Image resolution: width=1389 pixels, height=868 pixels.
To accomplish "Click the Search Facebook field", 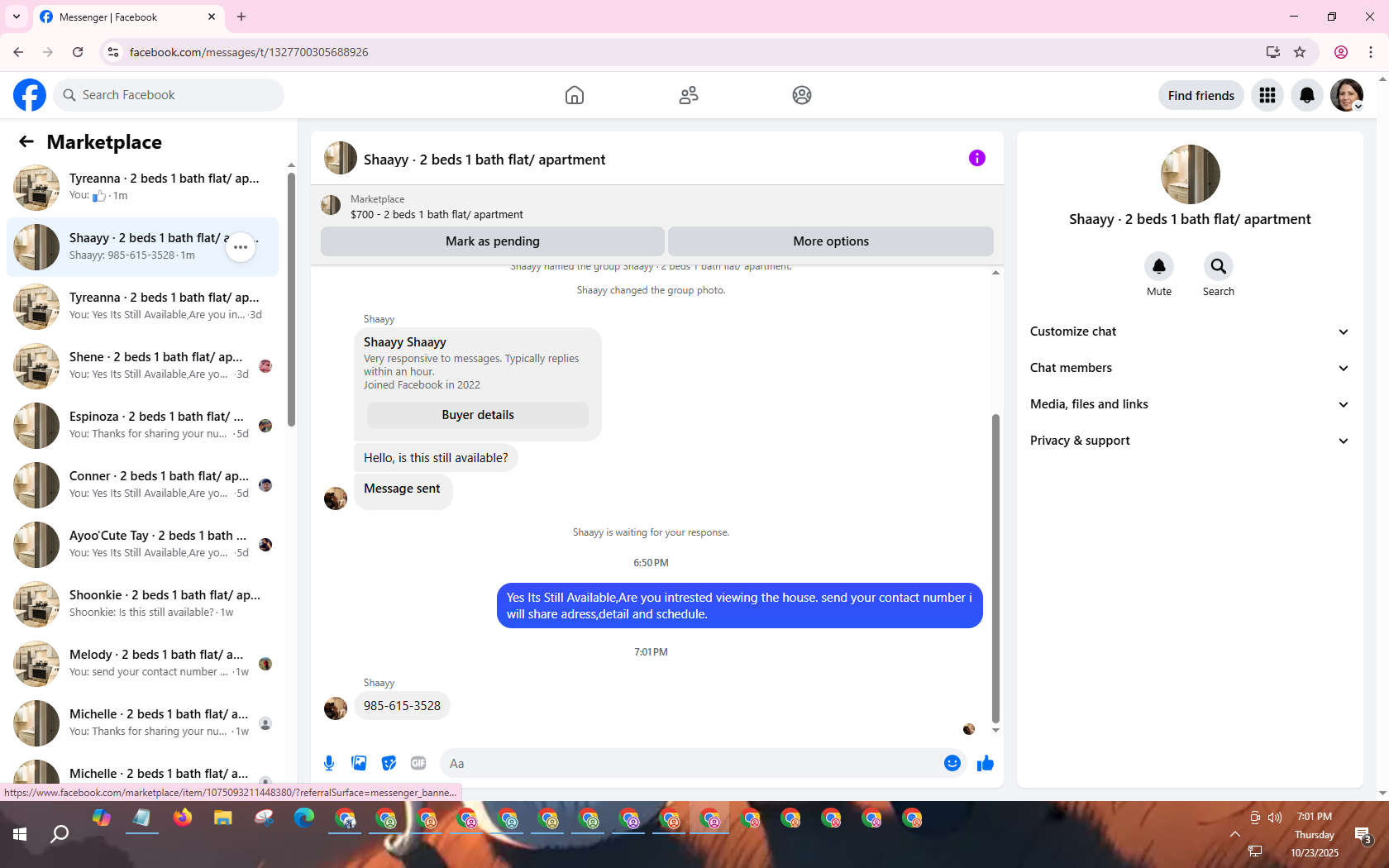I will click(169, 95).
